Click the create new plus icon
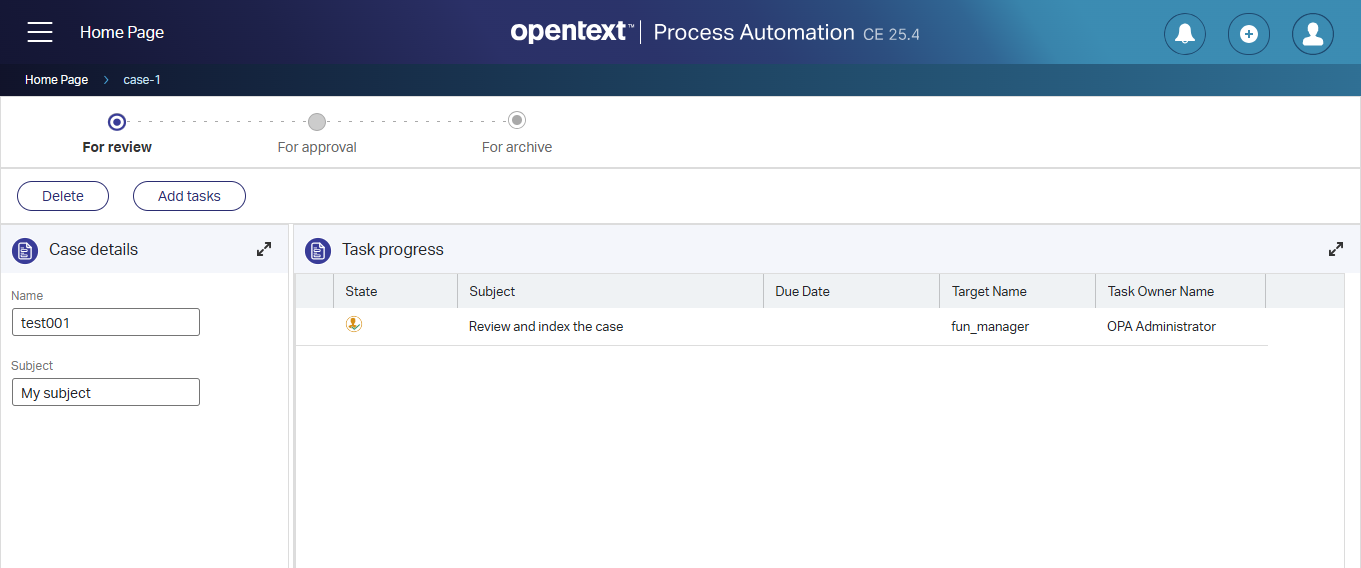 [1249, 34]
